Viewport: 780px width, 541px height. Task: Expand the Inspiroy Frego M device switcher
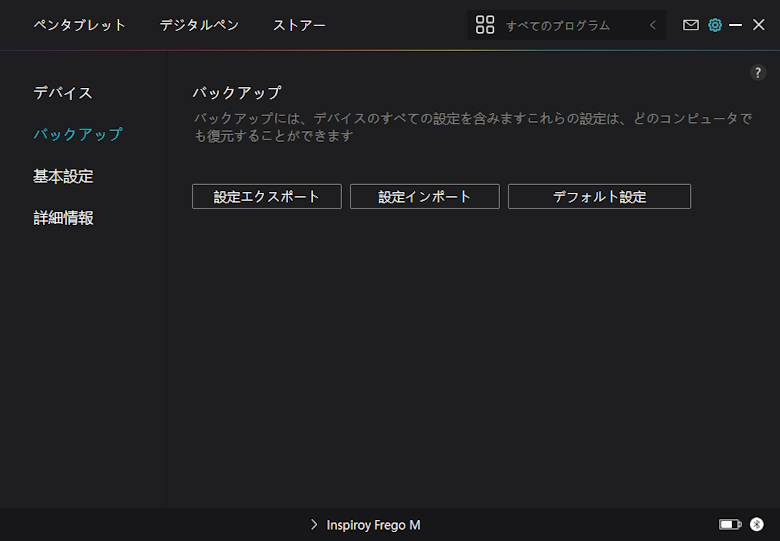coord(365,525)
